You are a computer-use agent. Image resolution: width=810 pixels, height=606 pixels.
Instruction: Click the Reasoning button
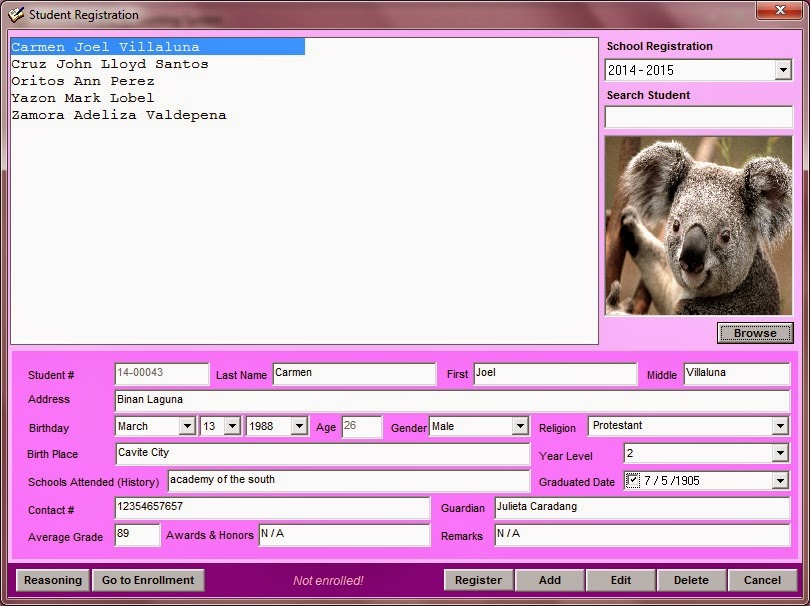coord(53,580)
